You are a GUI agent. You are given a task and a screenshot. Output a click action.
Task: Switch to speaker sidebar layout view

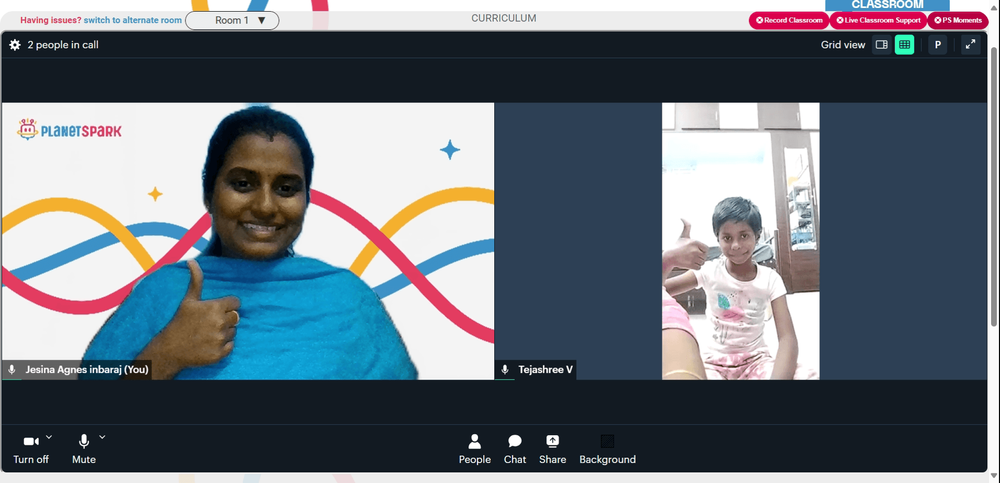pyautogui.click(x=881, y=45)
